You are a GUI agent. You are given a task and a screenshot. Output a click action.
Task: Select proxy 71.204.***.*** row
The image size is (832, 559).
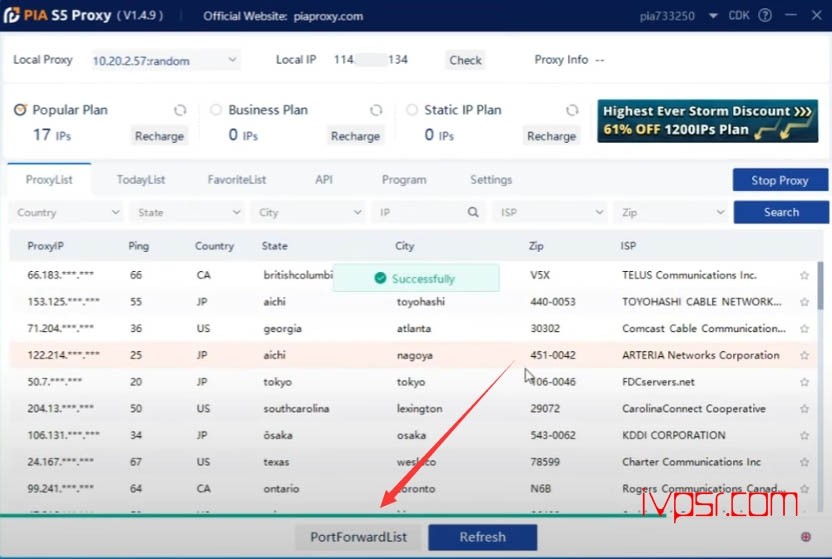tap(413, 329)
